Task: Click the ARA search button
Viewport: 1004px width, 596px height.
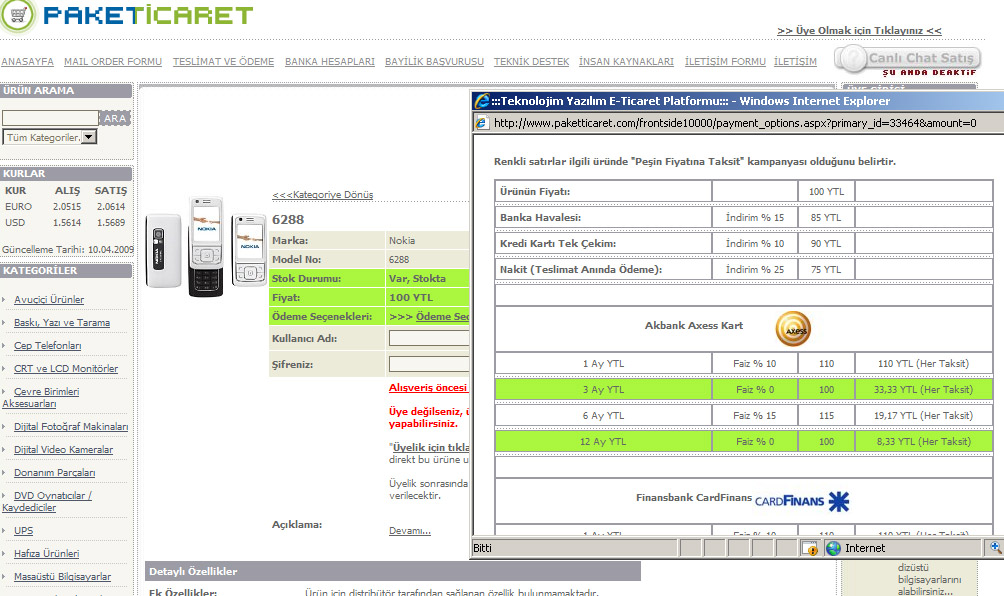Action: [115, 118]
